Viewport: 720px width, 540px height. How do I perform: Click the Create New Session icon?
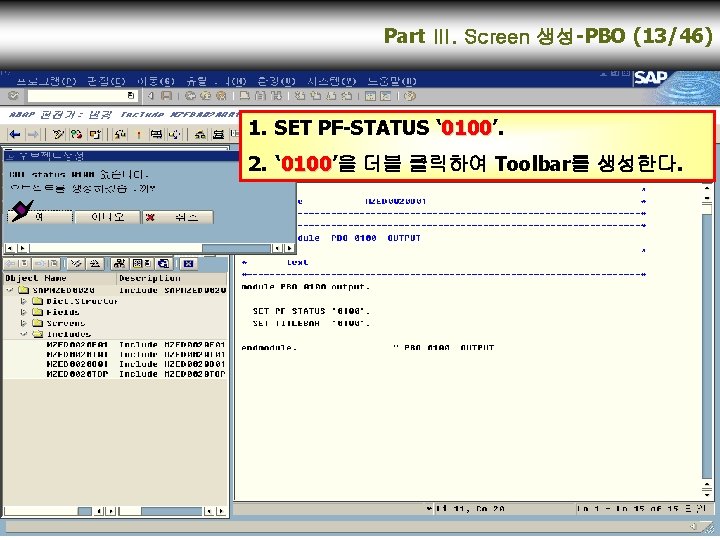click(370, 96)
